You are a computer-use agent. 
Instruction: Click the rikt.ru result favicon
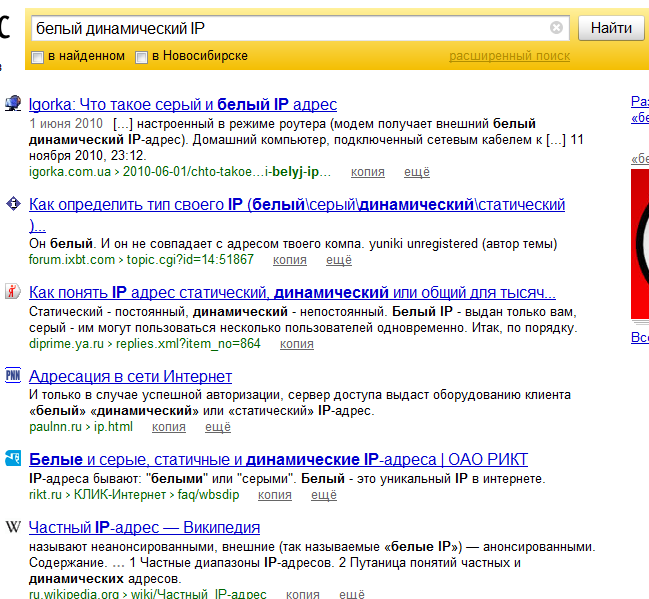[x=13, y=459]
